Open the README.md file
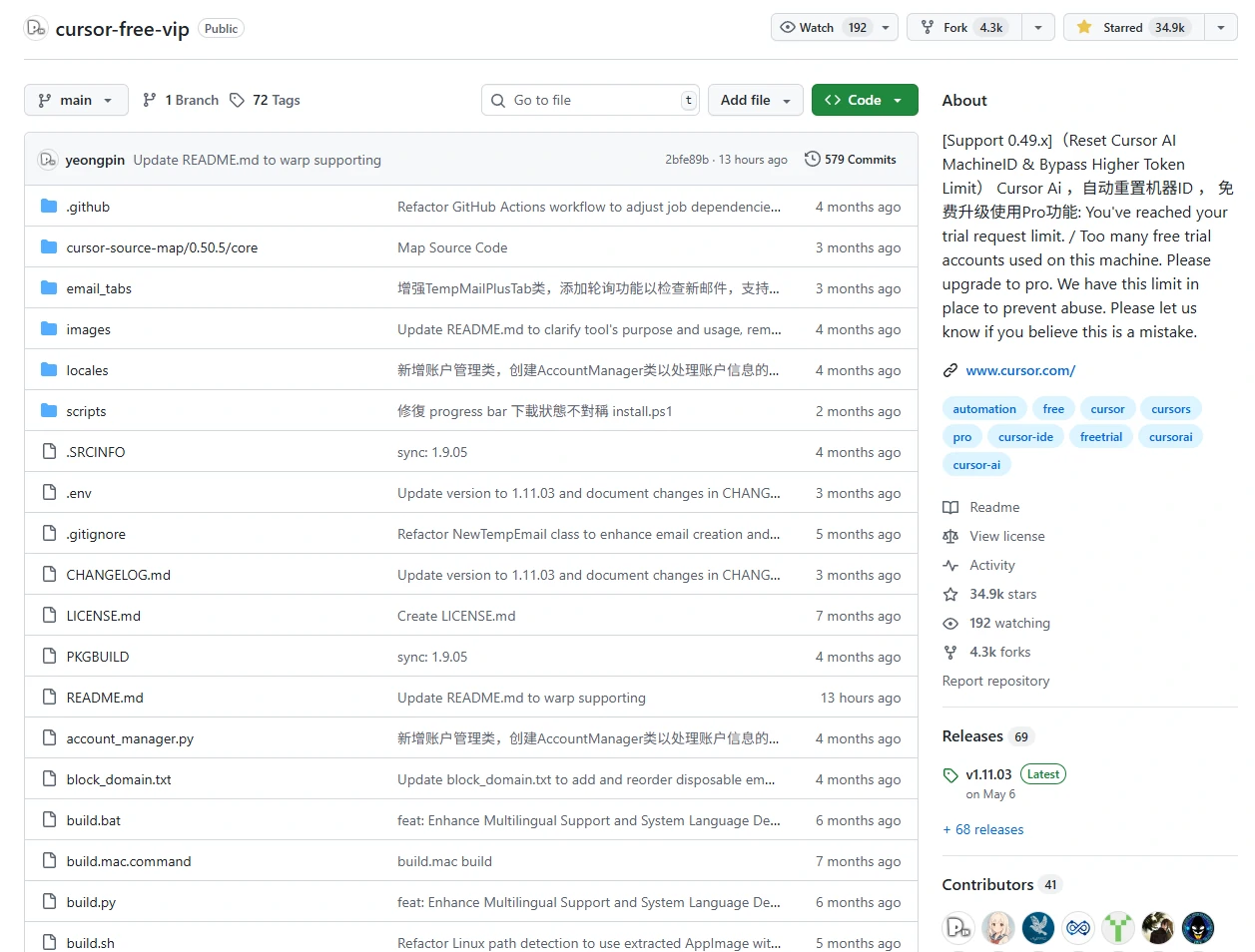Screen dimensions: 1255x952 coord(105,698)
